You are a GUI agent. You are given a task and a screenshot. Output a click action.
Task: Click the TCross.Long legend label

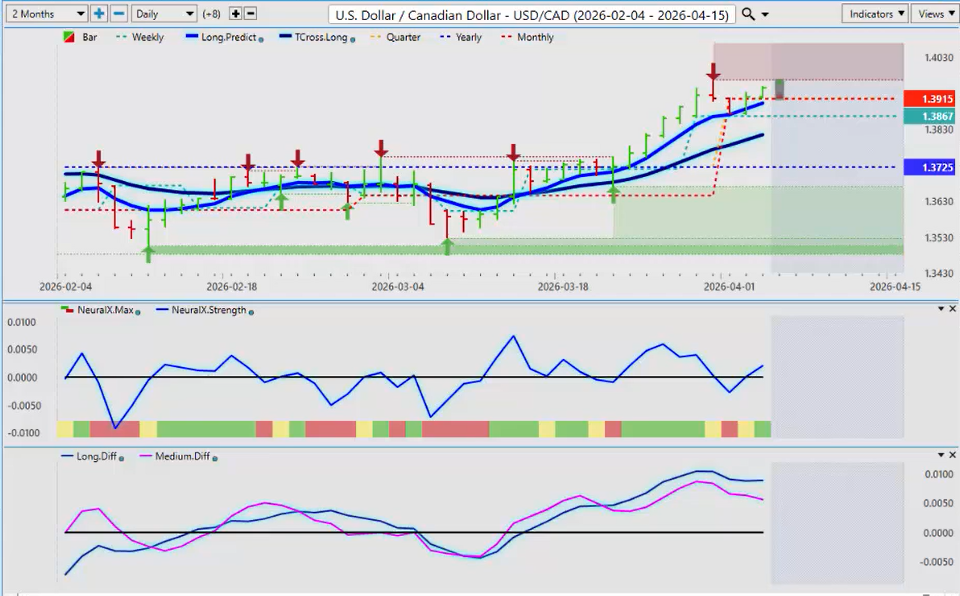pyautogui.click(x=316, y=38)
